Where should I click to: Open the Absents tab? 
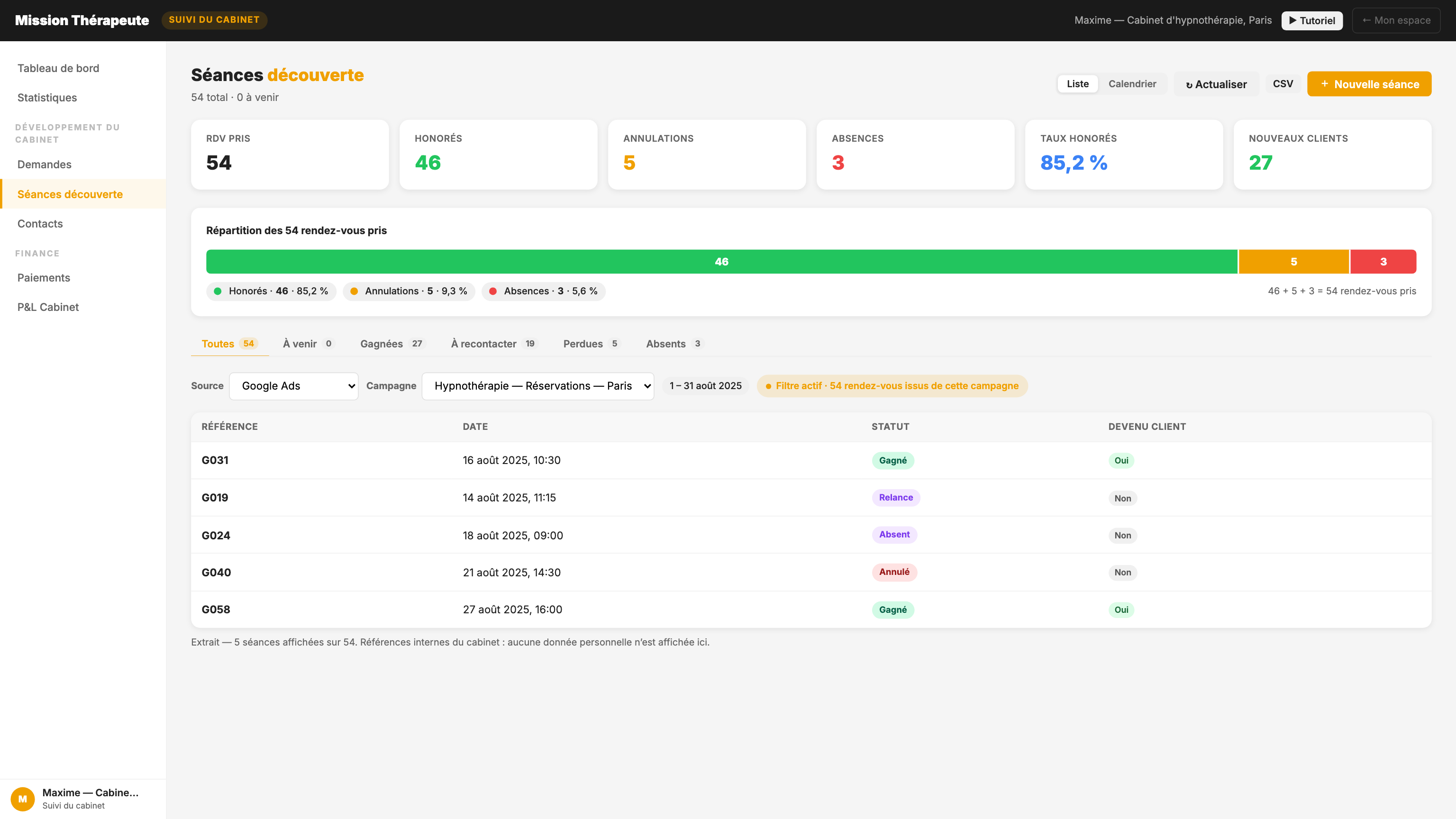(x=674, y=344)
